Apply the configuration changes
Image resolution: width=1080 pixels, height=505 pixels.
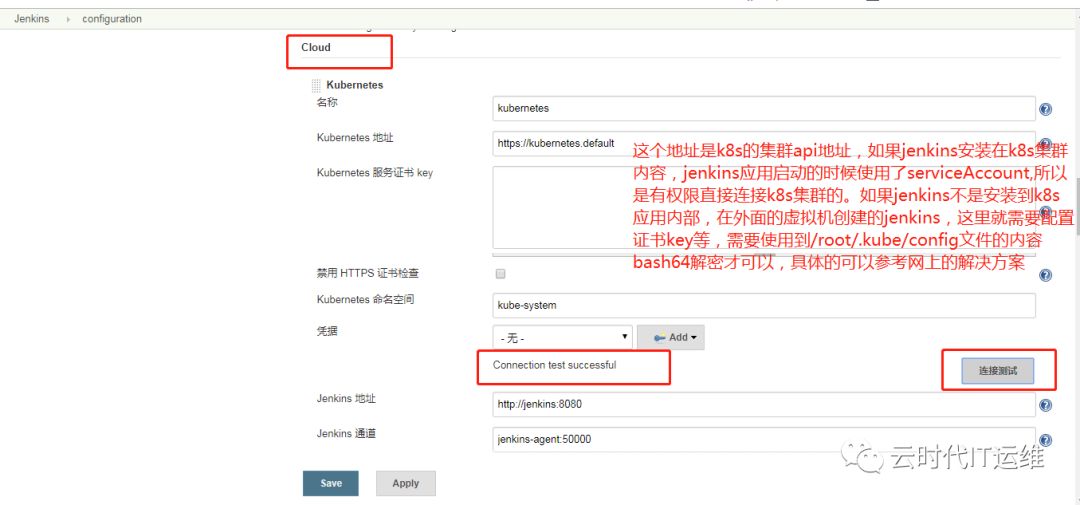(406, 483)
